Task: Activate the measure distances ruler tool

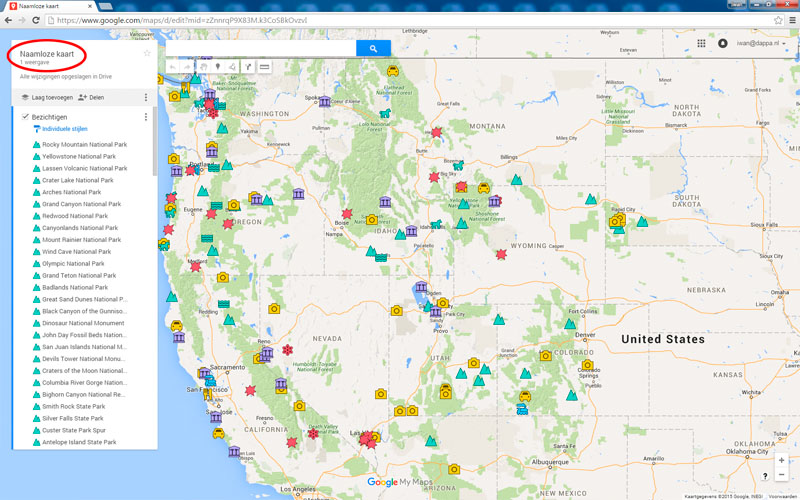Action: pyautogui.click(x=265, y=67)
